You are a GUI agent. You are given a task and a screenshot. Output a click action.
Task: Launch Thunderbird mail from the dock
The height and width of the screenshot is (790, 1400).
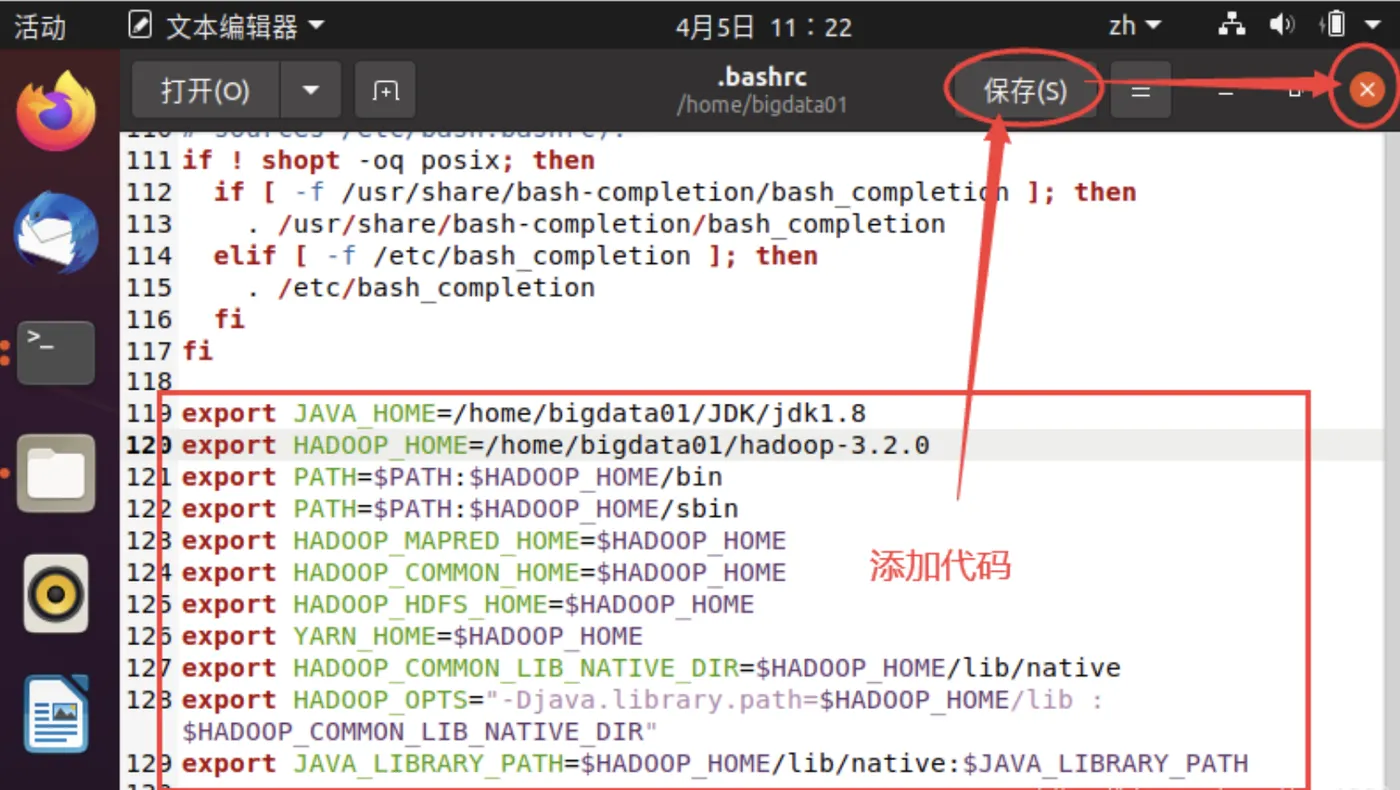pos(56,233)
